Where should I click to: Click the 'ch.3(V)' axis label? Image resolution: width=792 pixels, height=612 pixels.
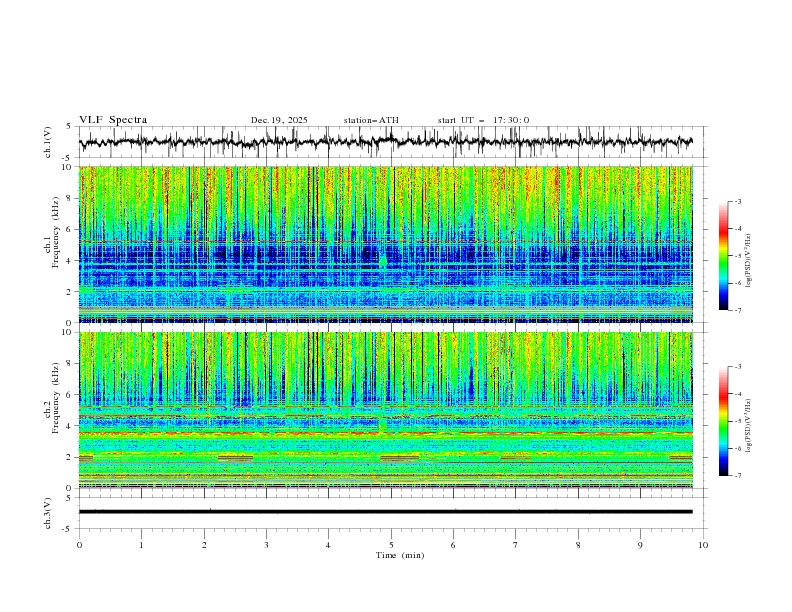[48, 513]
